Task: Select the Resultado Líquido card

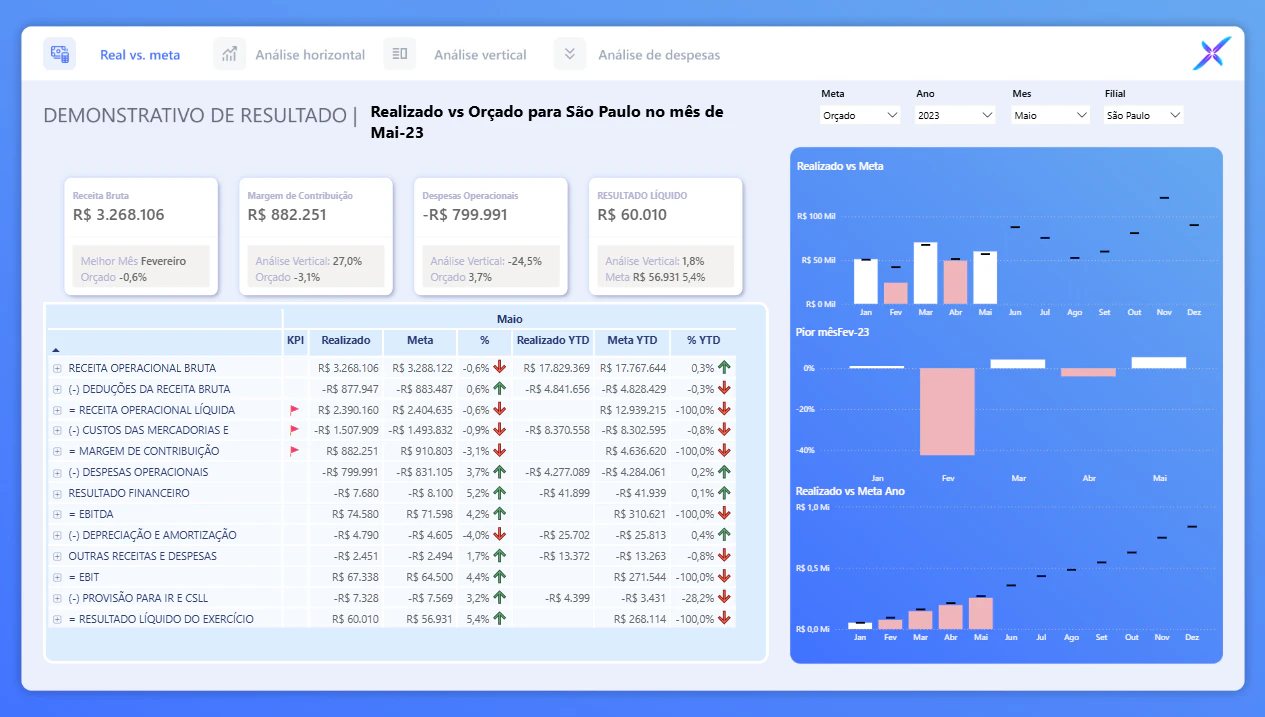Action: point(665,236)
